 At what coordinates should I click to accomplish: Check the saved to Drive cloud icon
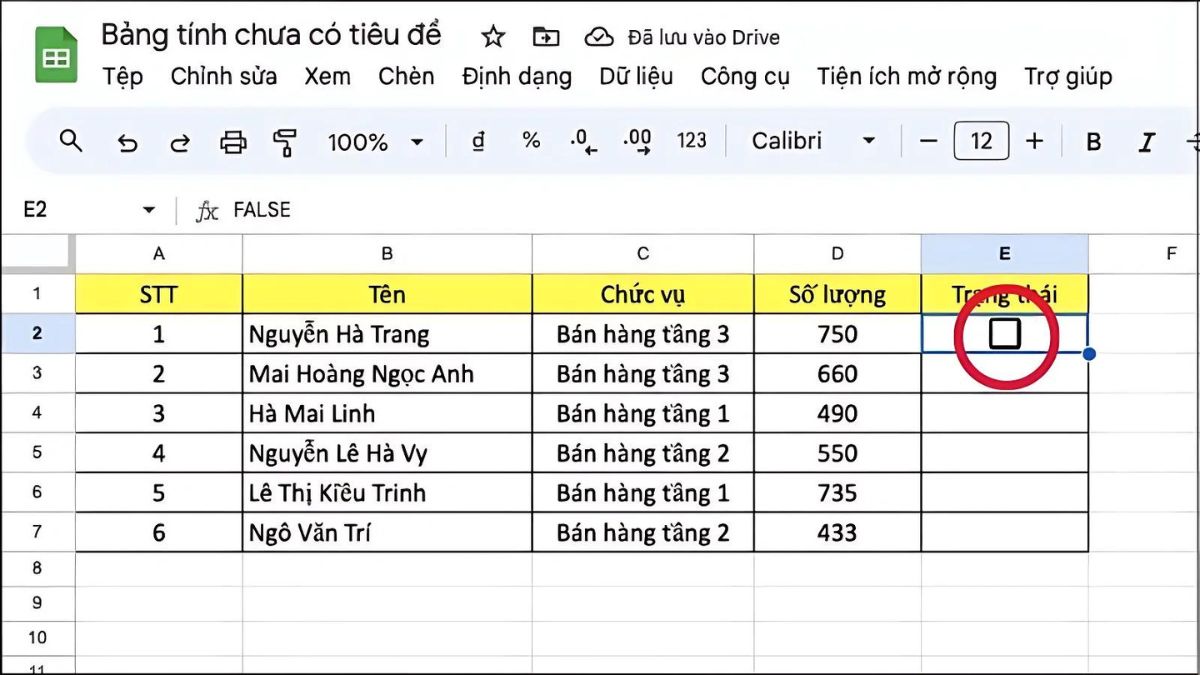[599, 37]
